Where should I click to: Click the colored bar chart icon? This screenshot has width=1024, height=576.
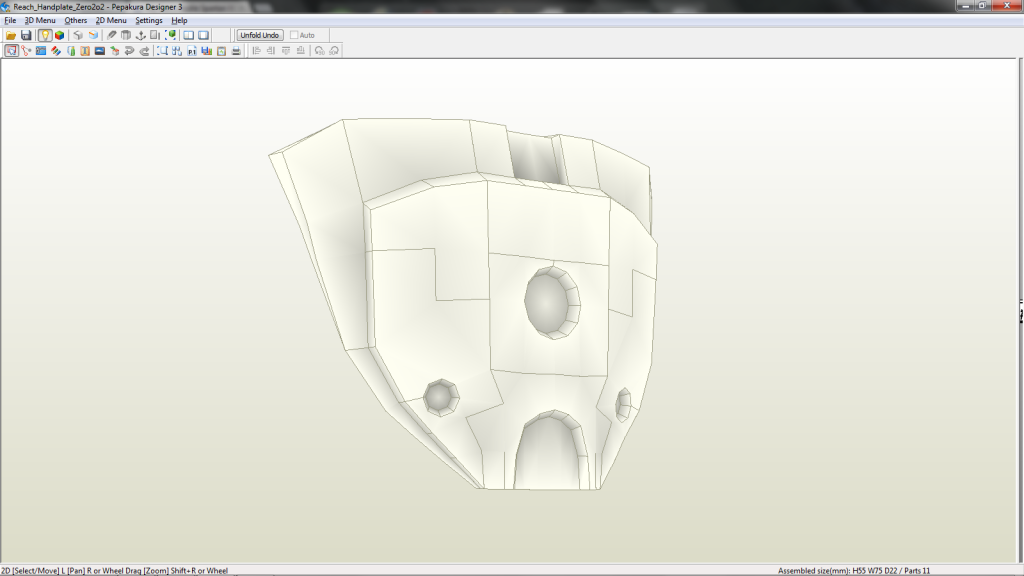tap(206, 51)
